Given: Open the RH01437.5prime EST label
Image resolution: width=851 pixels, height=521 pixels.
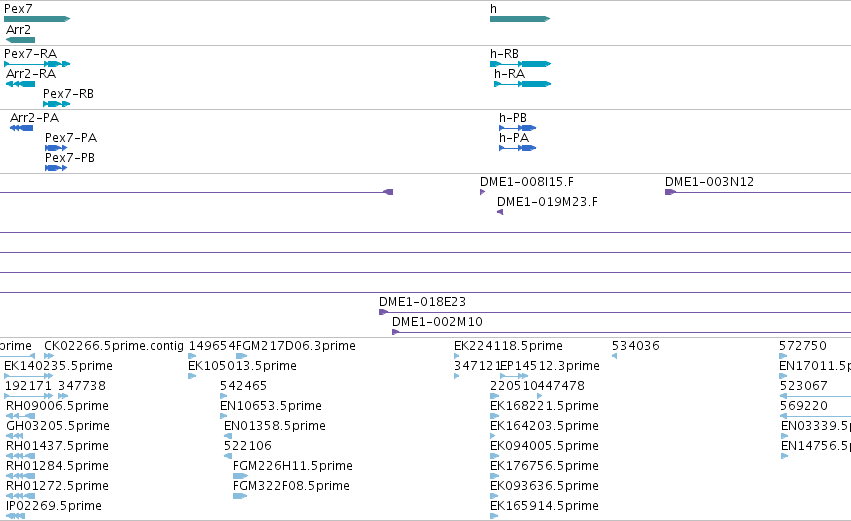Looking at the screenshot, I should pyautogui.click(x=57, y=446).
